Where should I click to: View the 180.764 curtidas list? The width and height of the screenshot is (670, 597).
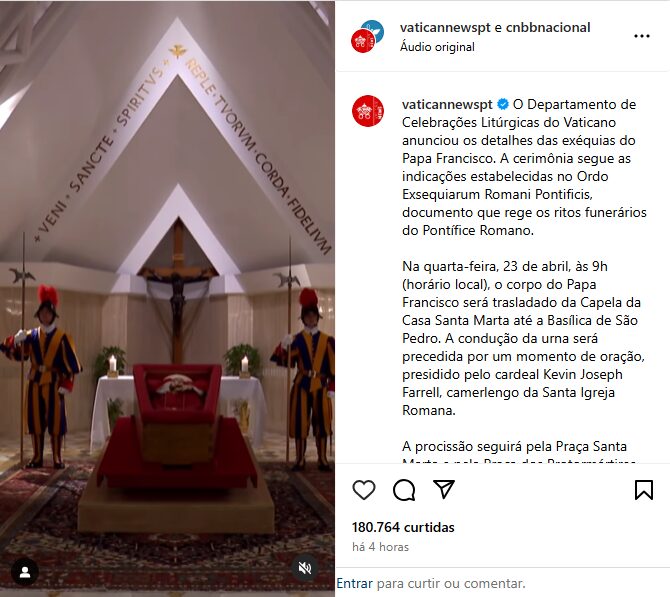tap(403, 527)
